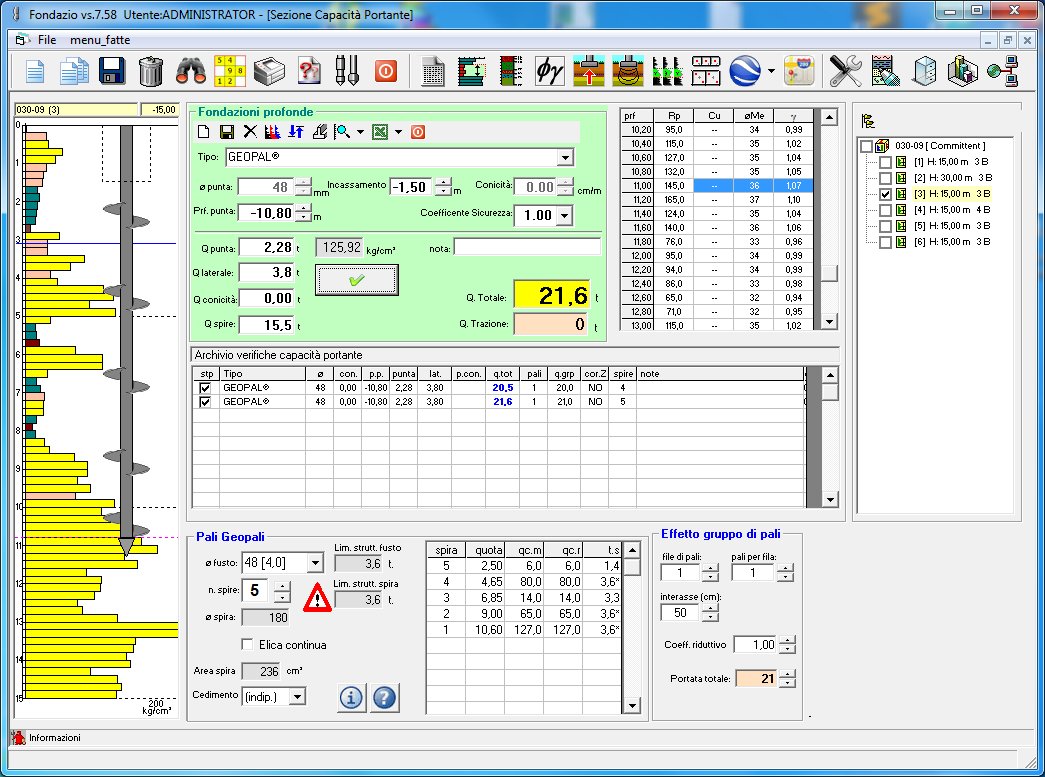Click the Informazioni status bar entry
The image size is (1045, 777).
click(54, 738)
